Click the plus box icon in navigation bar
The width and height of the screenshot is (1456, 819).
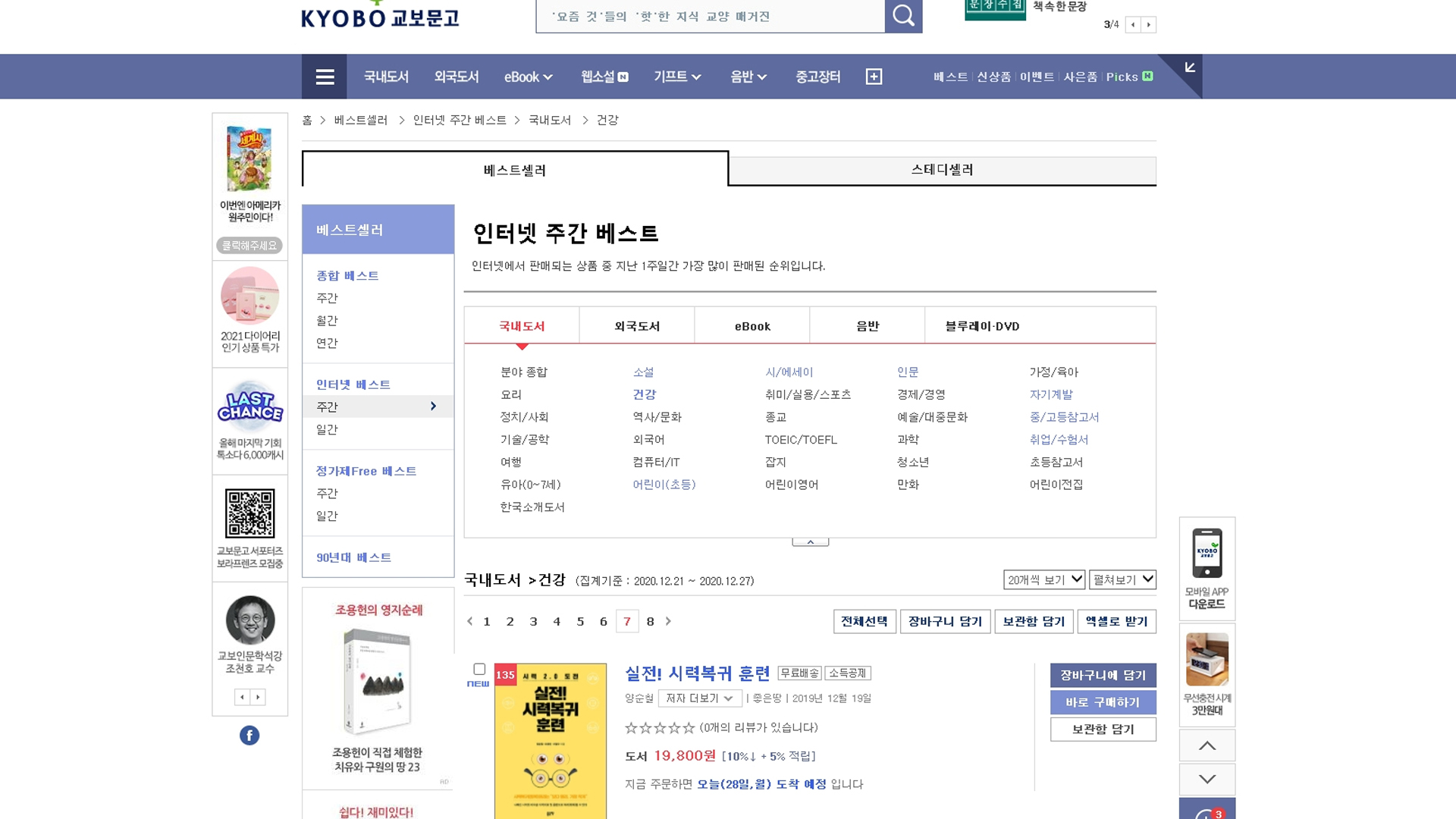[874, 77]
